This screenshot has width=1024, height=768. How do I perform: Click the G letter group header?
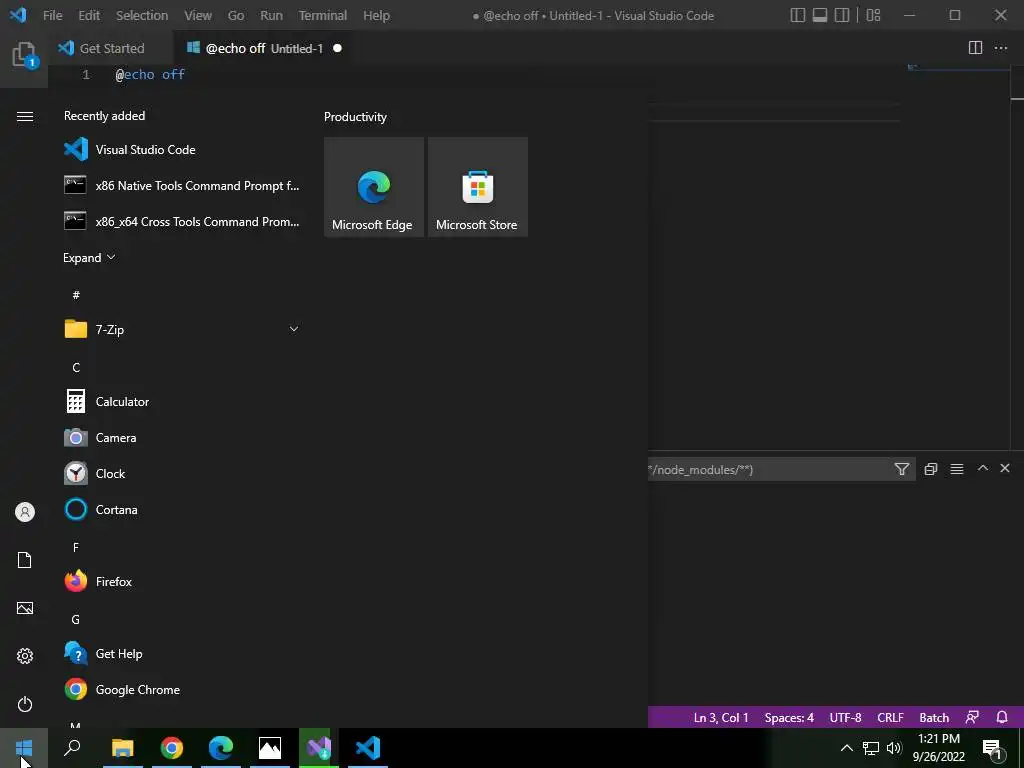pos(76,619)
